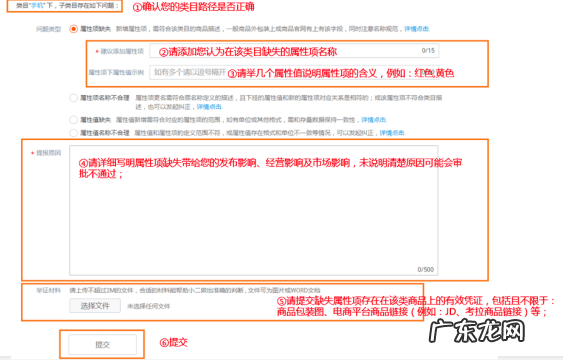563x360 pixels.
Task: Click the 0/500 character counter
Action: [425, 270]
